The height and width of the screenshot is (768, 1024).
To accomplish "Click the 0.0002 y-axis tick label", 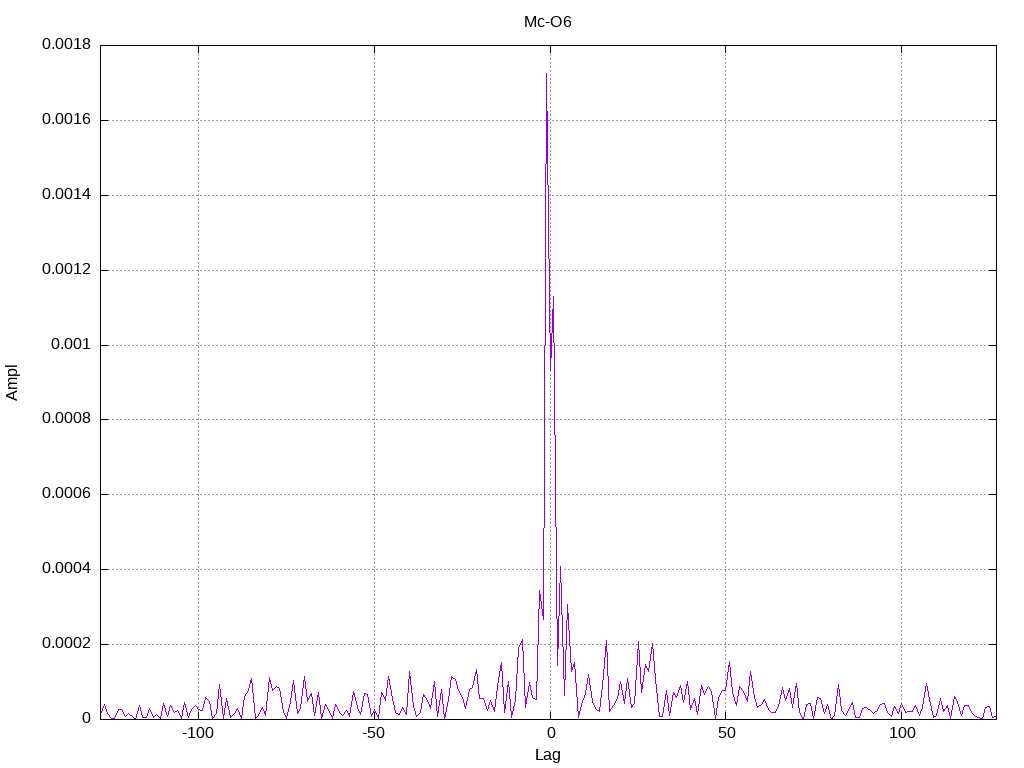I will tap(67, 643).
